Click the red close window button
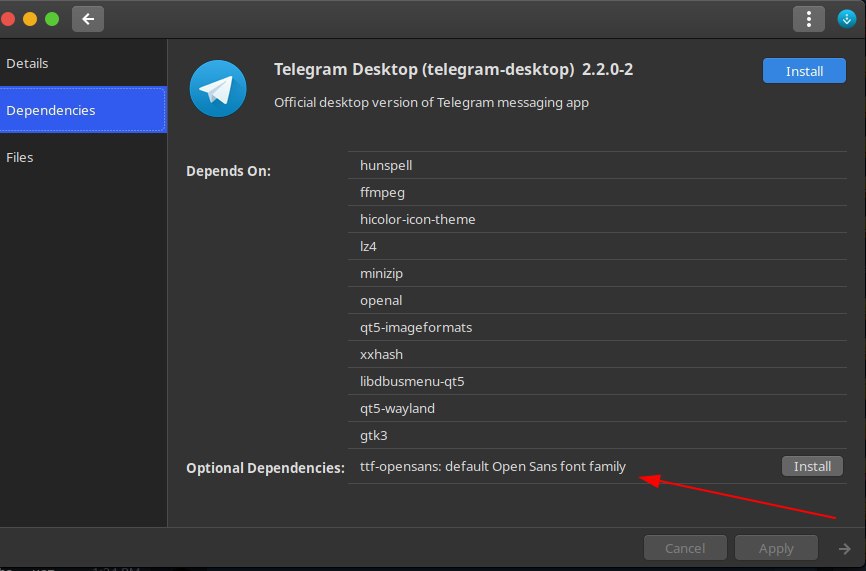The width and height of the screenshot is (866, 571). coord(8,19)
